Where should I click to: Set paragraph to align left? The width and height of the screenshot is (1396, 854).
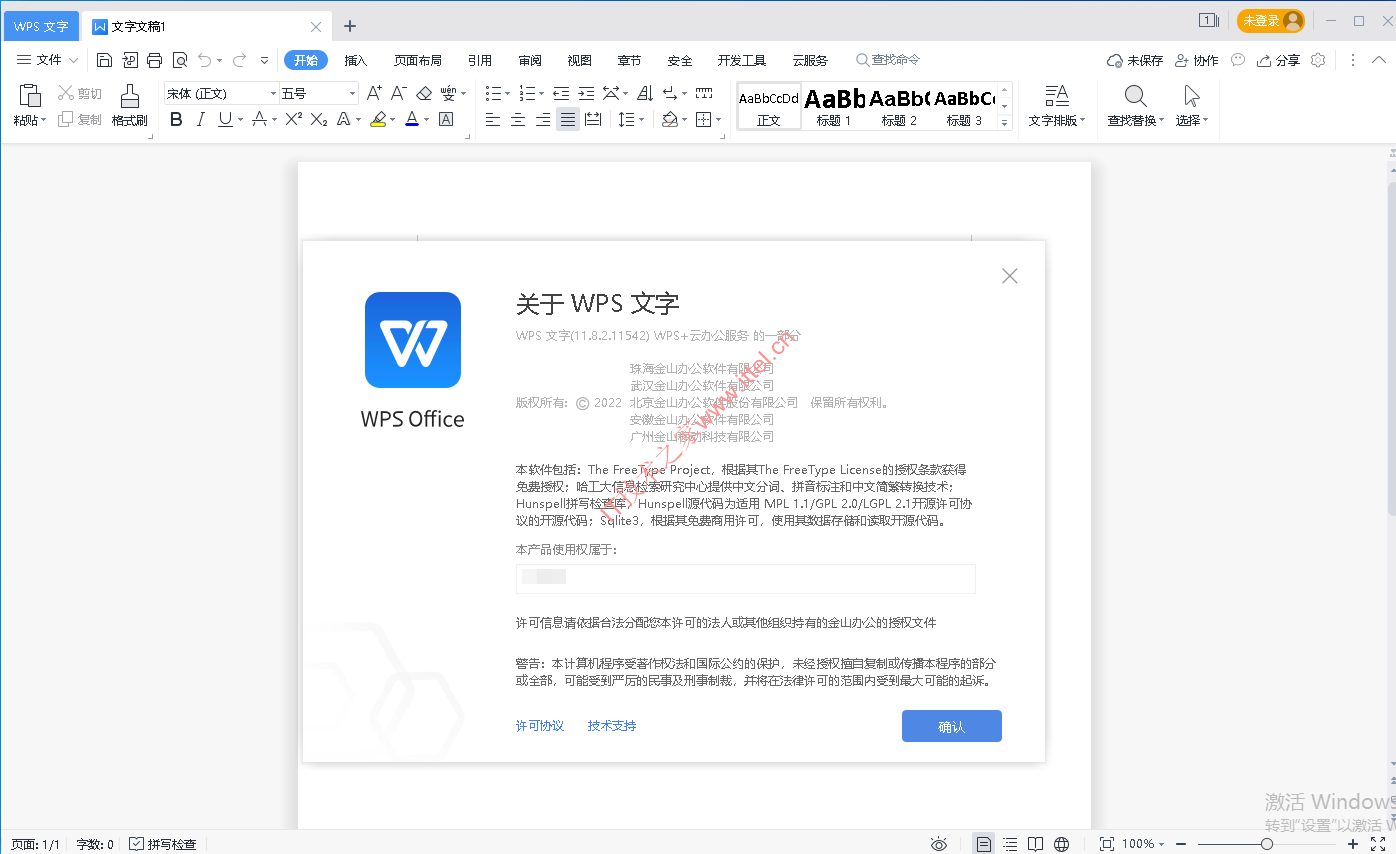click(x=493, y=119)
